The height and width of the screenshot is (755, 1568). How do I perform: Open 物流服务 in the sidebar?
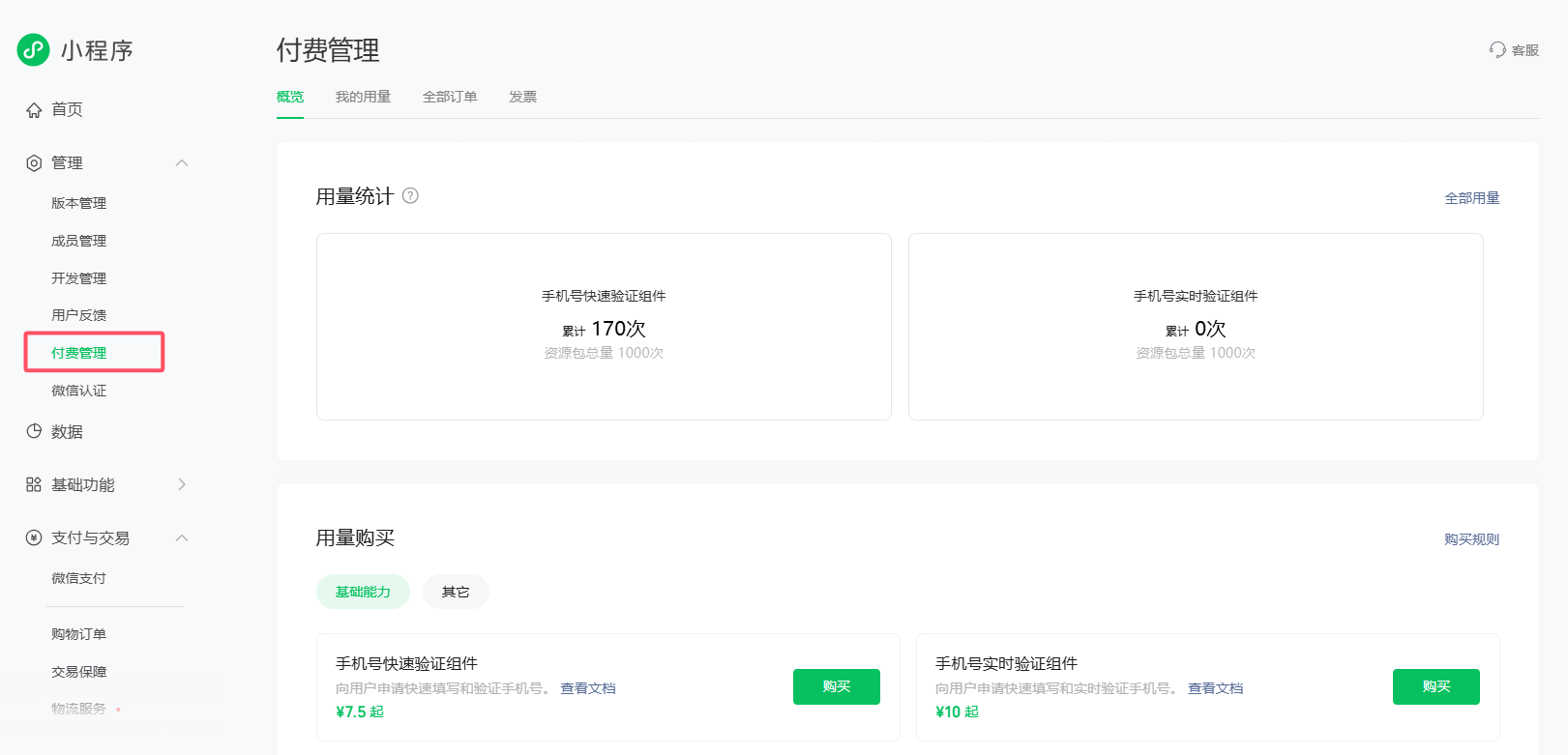(x=78, y=709)
